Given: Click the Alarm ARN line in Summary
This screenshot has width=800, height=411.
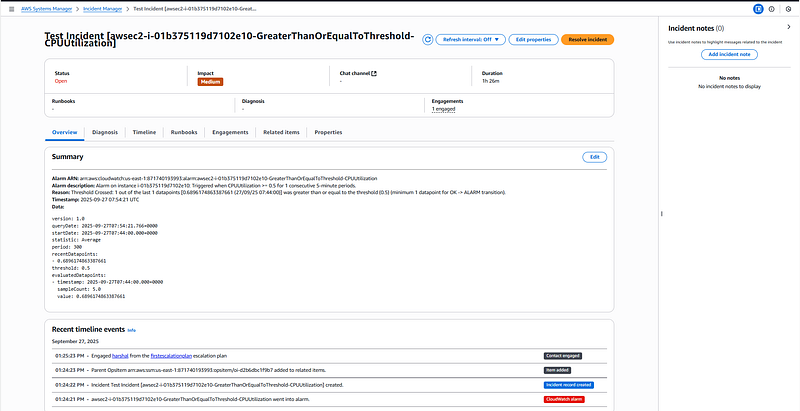Looking at the screenshot, I should pyautogui.click(x=214, y=178).
